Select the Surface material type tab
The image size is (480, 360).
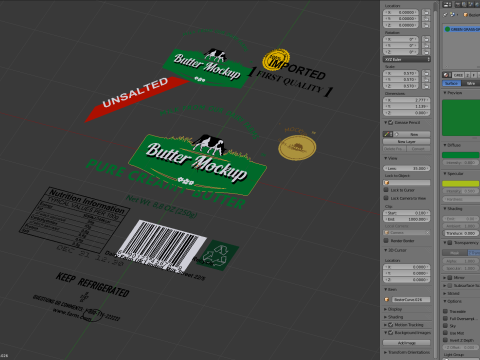(452, 83)
